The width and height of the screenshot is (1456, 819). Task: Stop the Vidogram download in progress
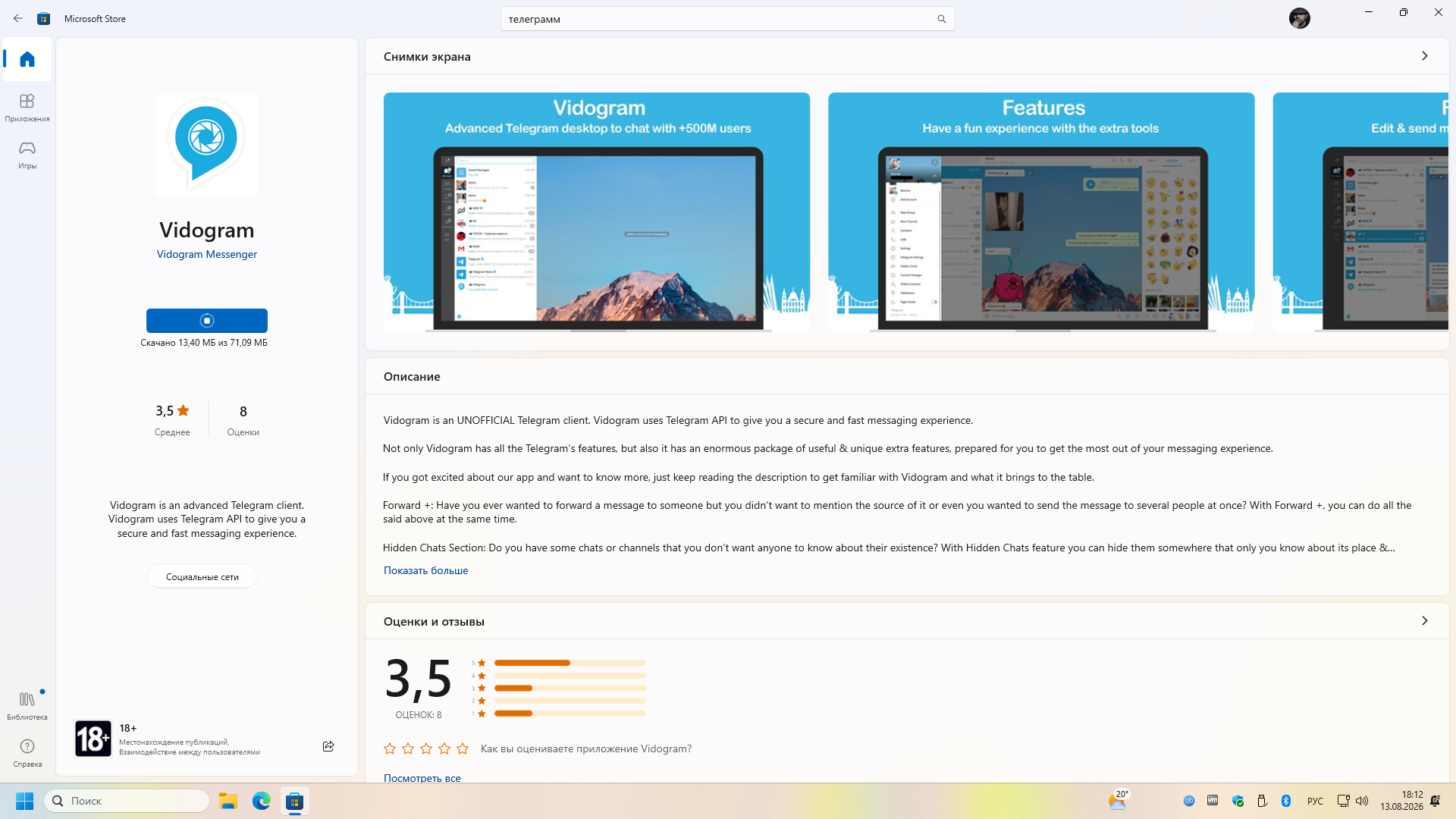pos(207,321)
